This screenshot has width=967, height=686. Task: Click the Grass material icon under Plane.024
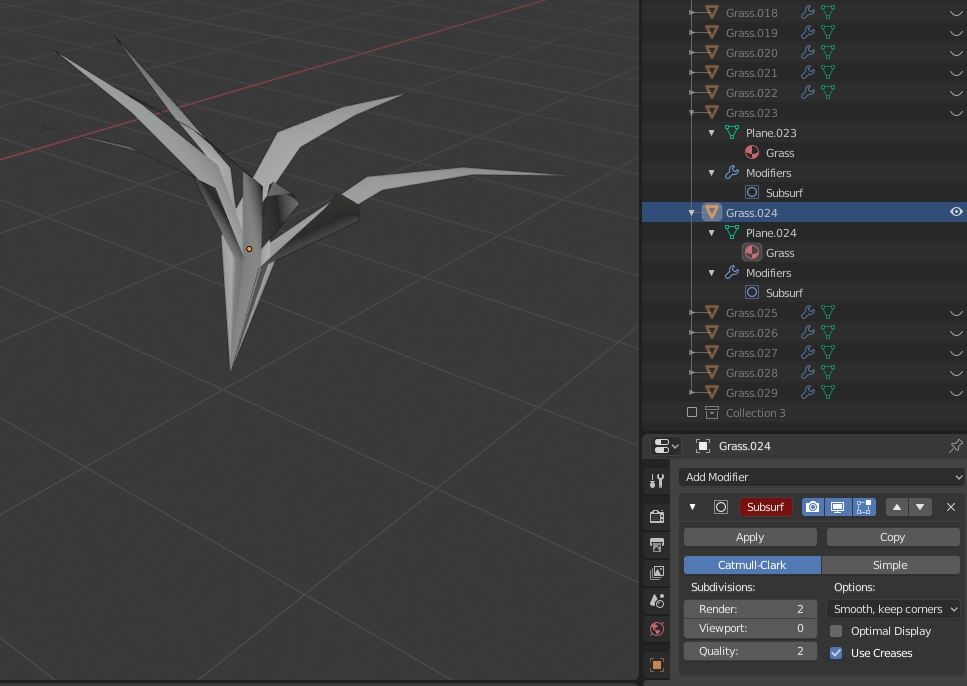(x=752, y=253)
